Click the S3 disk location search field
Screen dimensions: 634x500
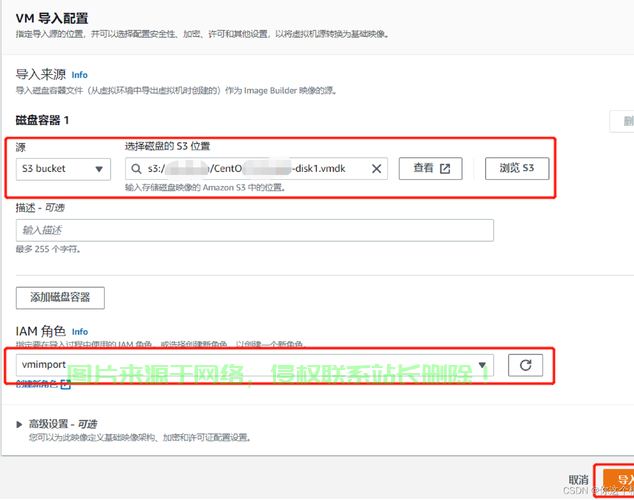256,169
